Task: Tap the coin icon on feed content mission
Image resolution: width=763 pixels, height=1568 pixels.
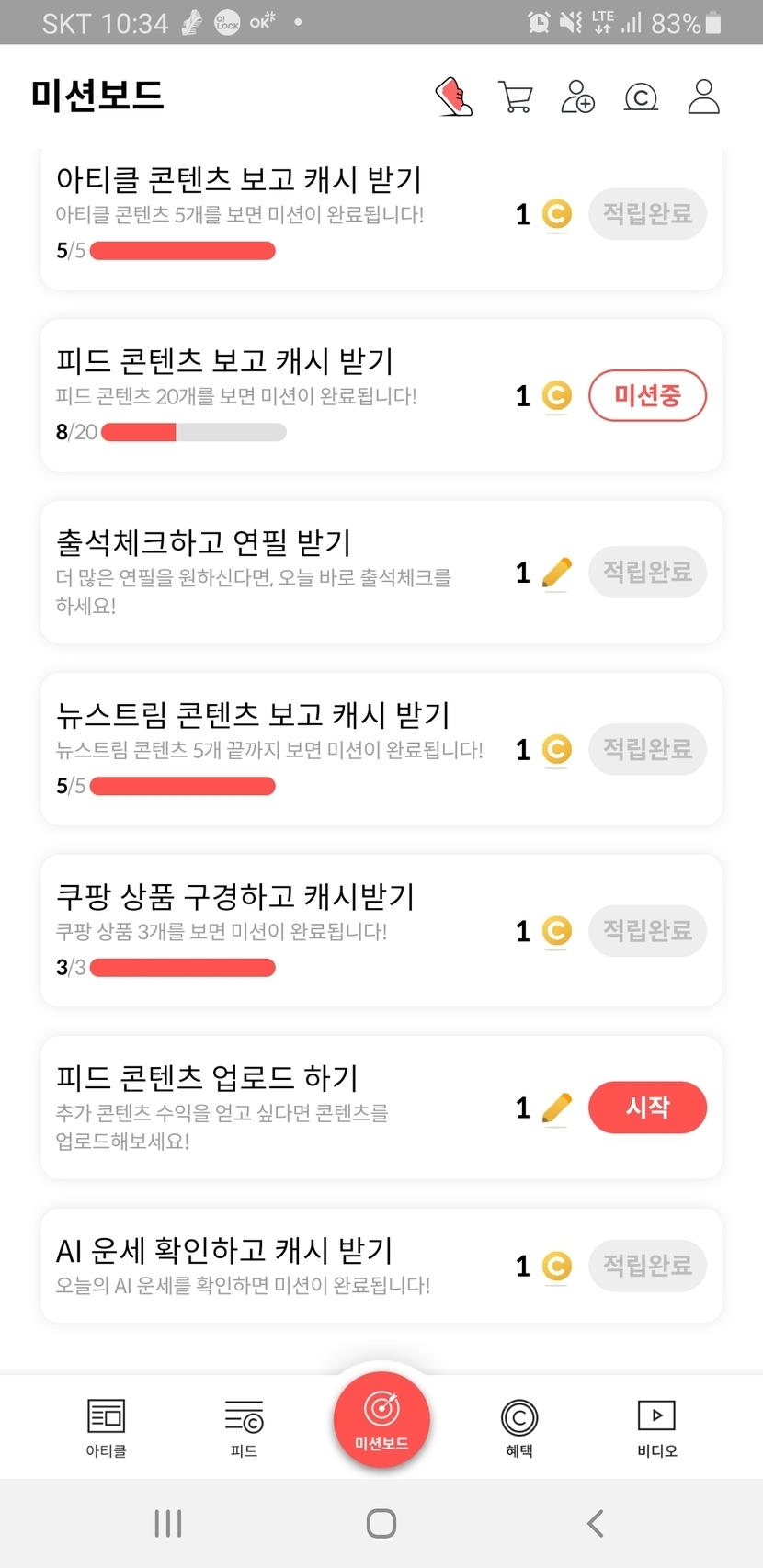Action: tap(556, 396)
